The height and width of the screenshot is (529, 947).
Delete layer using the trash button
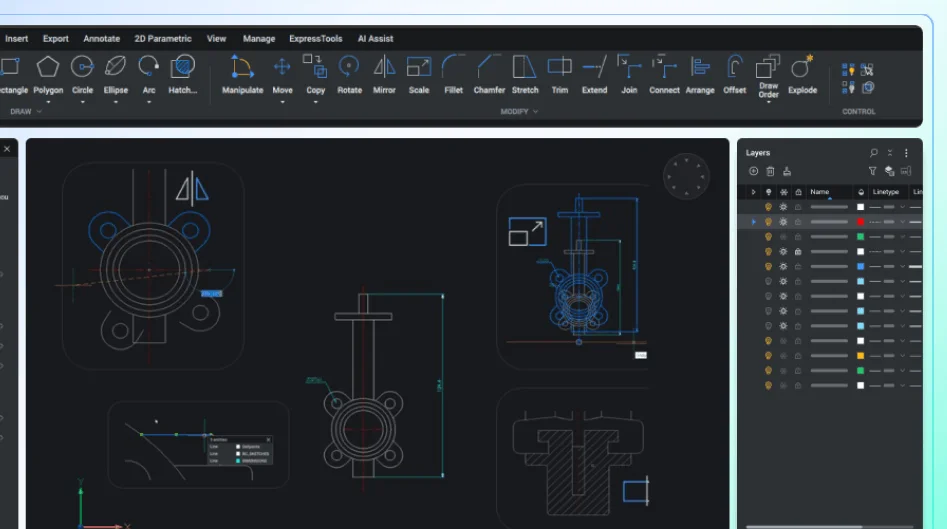pos(770,171)
